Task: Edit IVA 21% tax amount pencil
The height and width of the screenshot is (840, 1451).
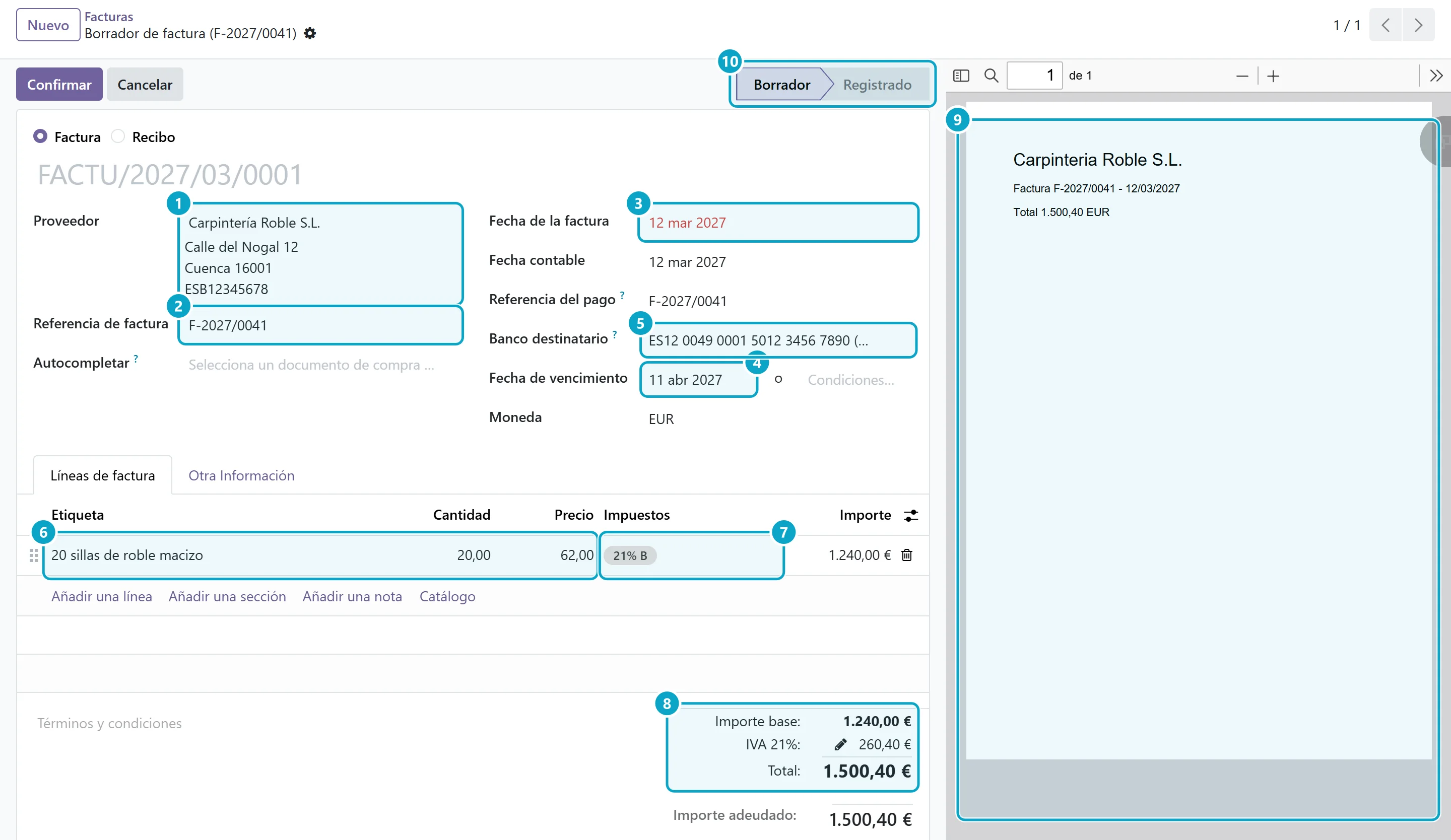Action: (x=840, y=744)
